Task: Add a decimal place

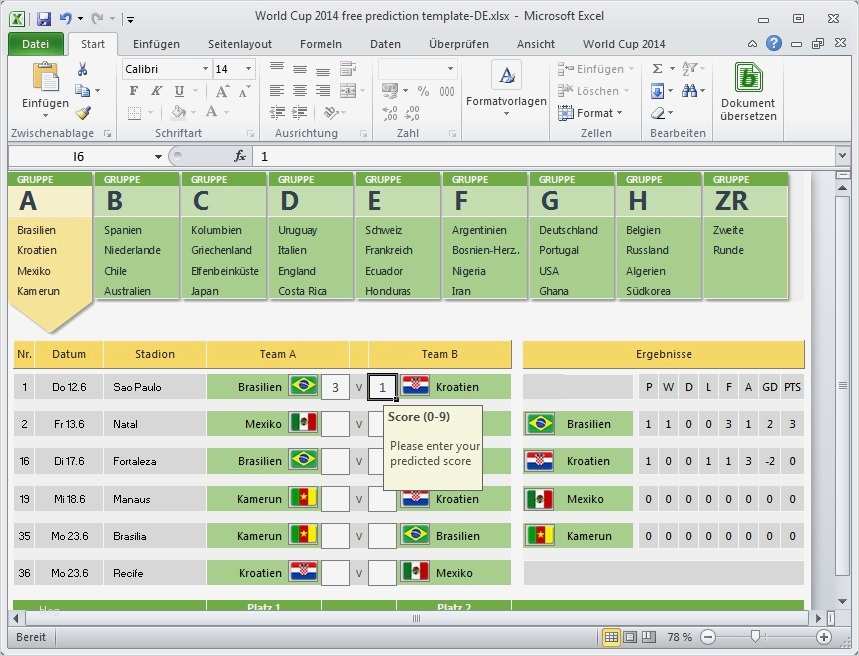Action: point(390,113)
